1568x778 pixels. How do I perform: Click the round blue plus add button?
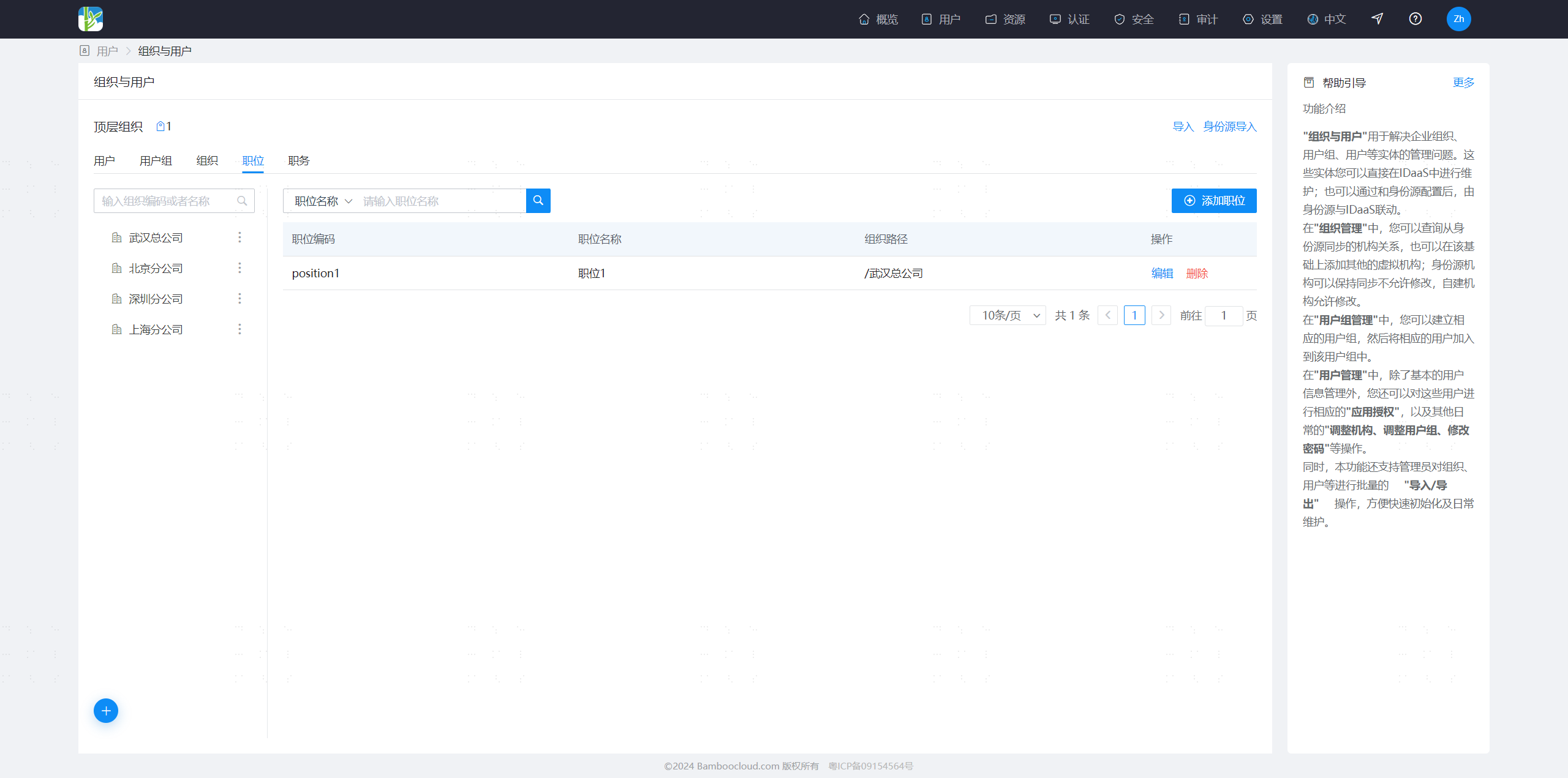click(106, 711)
